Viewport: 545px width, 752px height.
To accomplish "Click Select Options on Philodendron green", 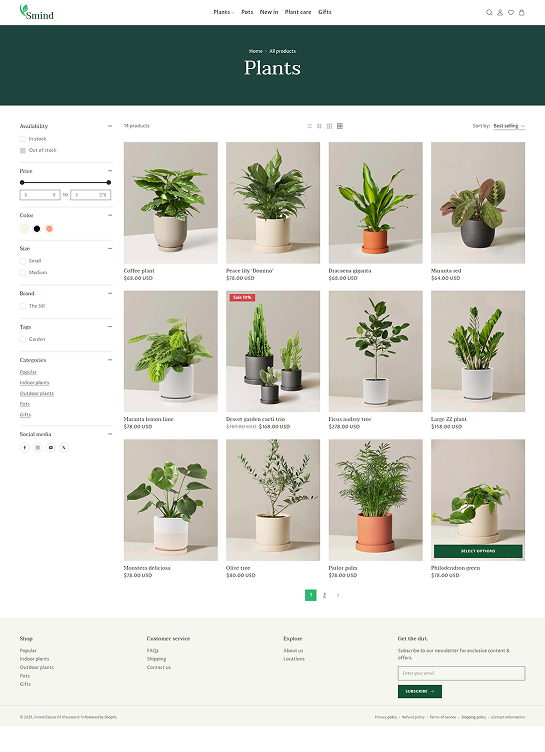I will coord(478,551).
